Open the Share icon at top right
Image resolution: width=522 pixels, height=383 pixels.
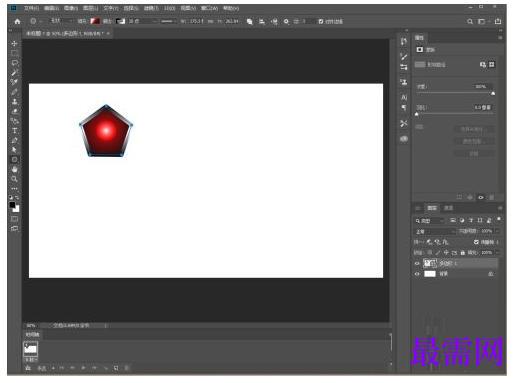point(498,22)
